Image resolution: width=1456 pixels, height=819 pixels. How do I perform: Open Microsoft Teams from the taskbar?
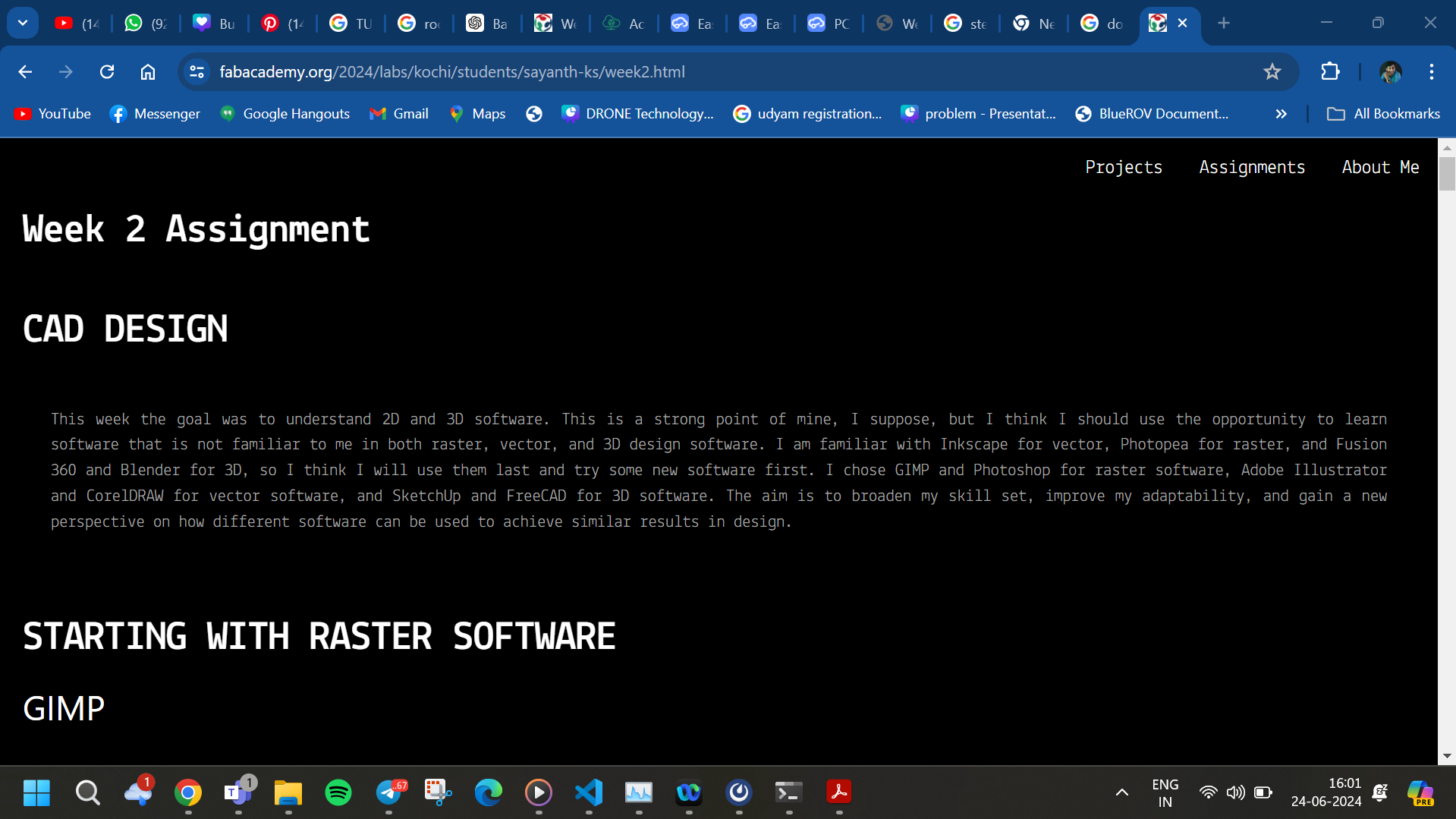point(238,792)
